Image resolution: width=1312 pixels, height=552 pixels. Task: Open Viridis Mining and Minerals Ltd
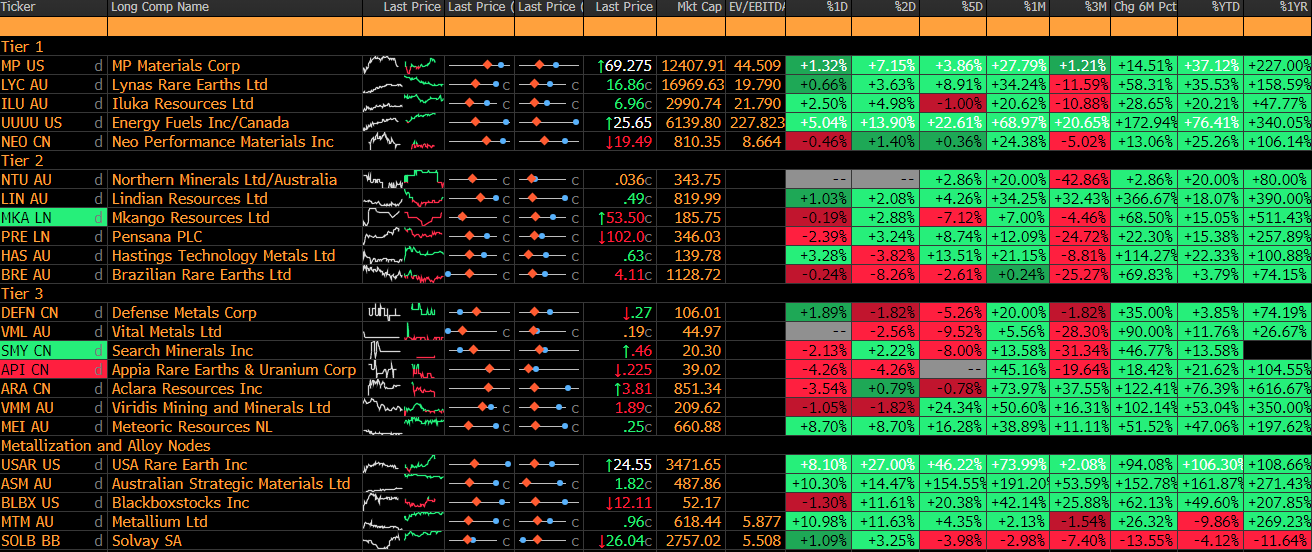[x=221, y=408]
